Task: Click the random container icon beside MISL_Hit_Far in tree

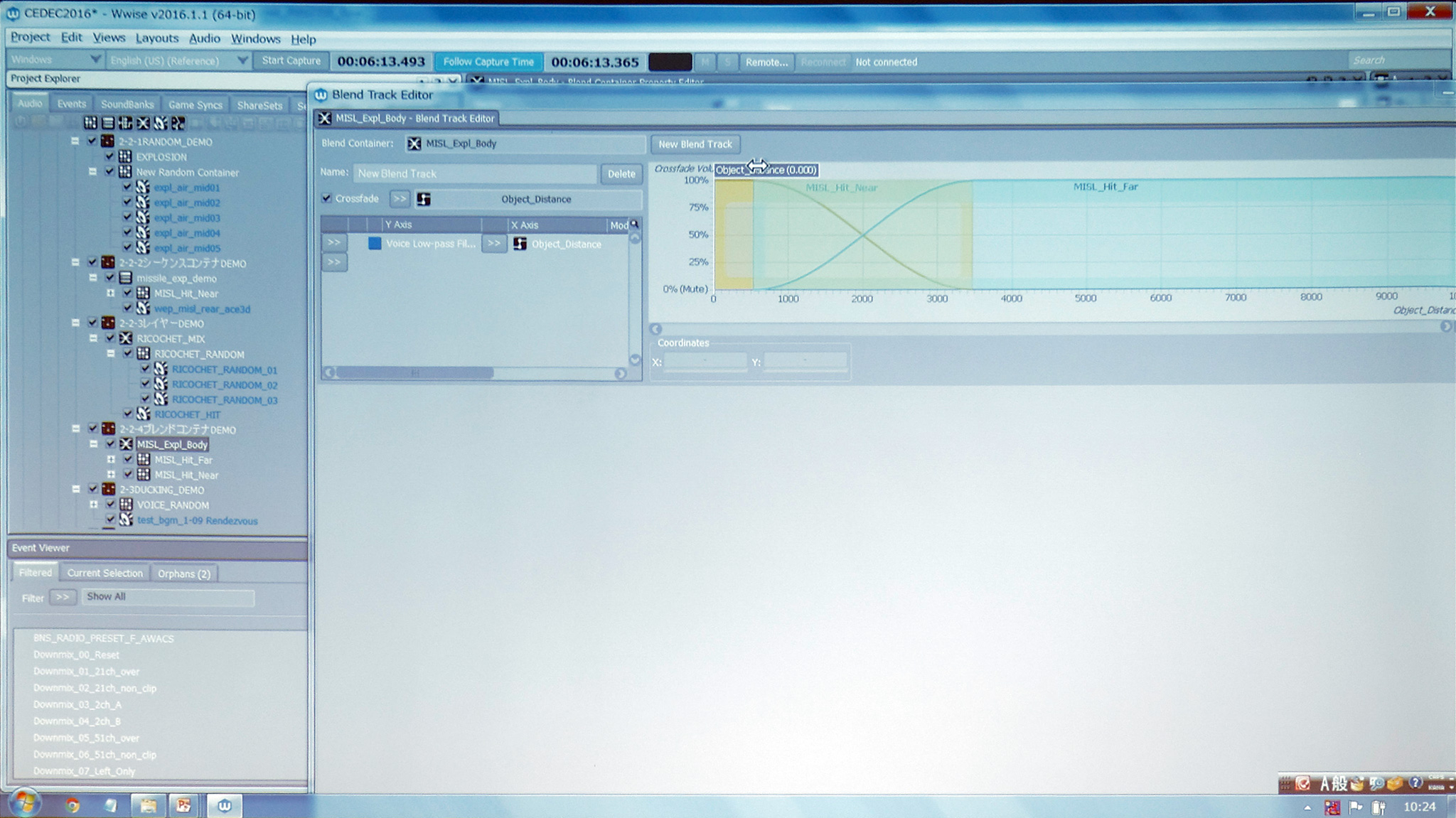Action: click(x=144, y=460)
